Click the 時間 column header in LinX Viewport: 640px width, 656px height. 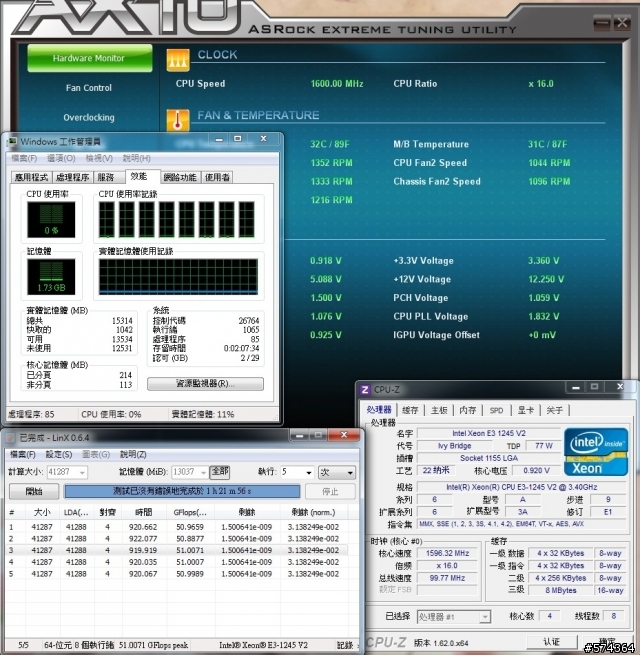[x=143, y=513]
